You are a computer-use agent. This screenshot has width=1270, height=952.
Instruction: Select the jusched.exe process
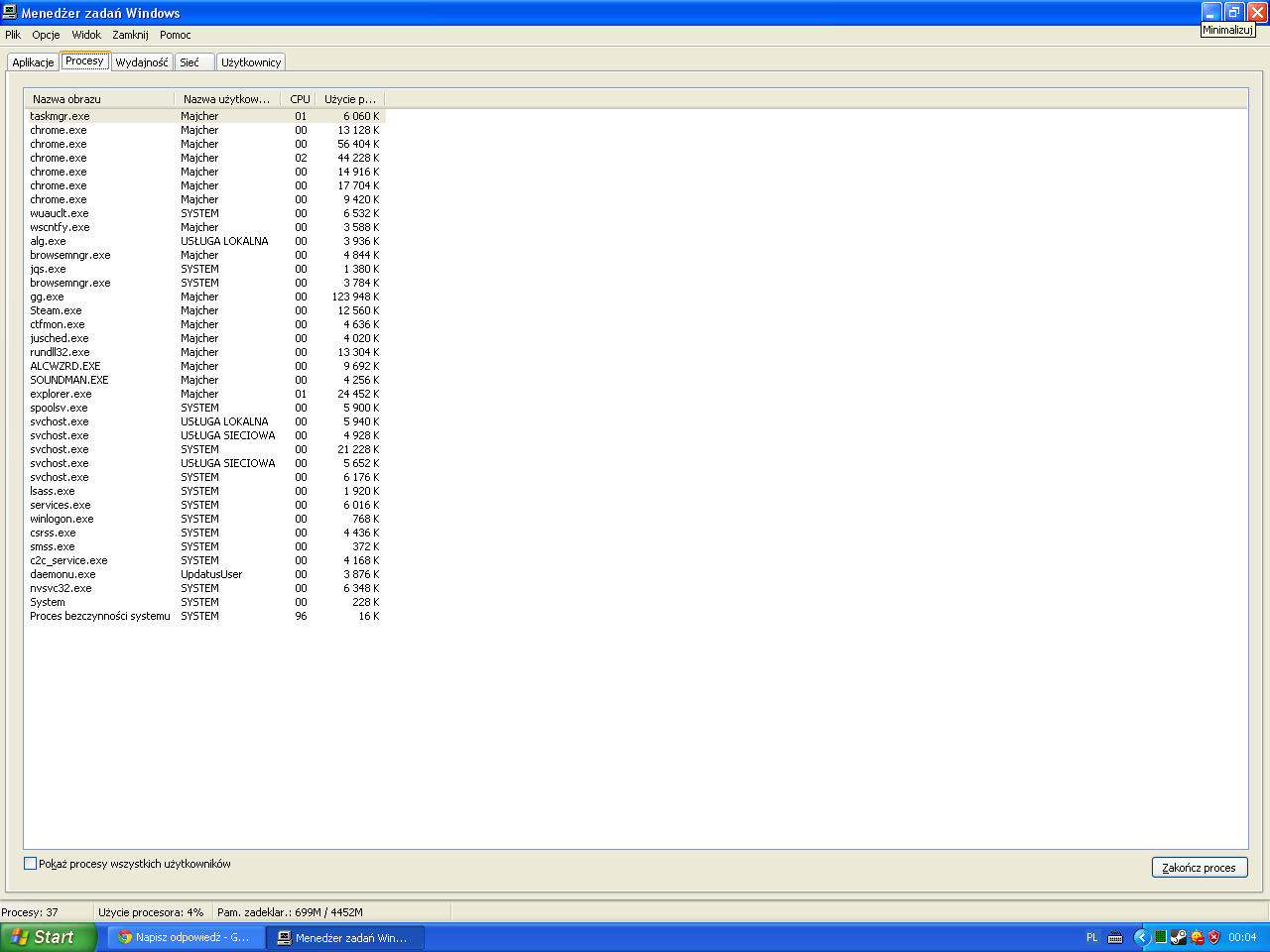click(204, 338)
